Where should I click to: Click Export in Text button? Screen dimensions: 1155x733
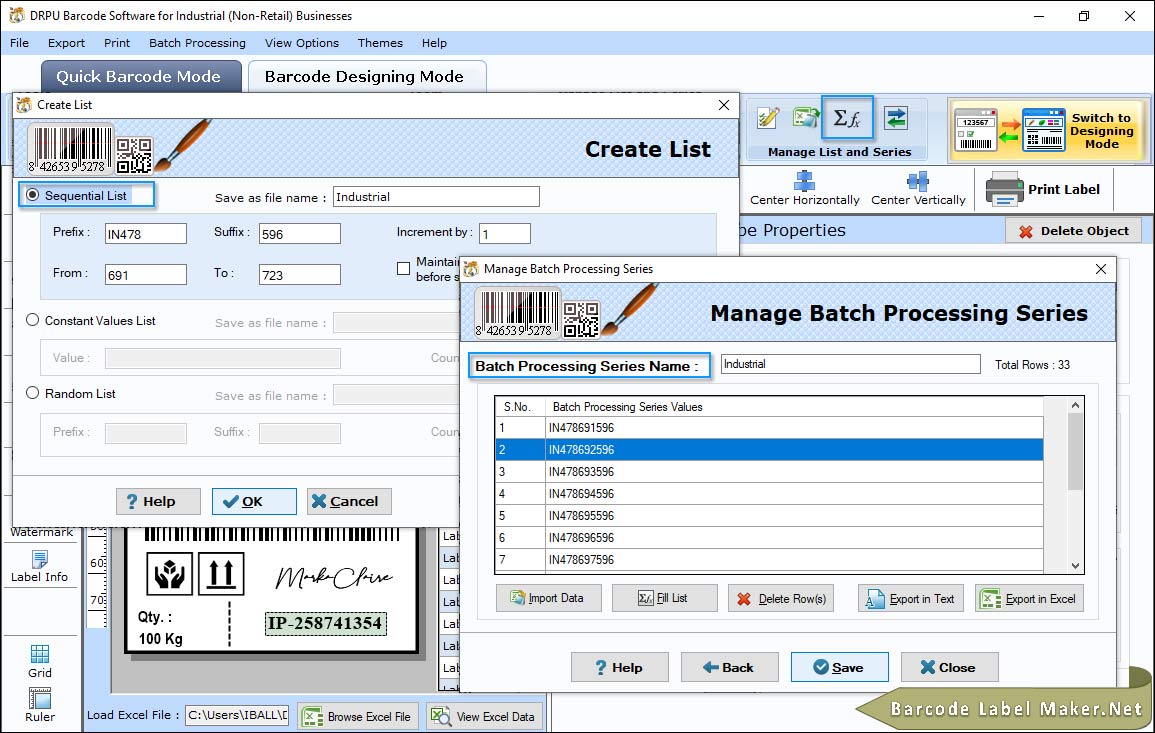pos(910,598)
